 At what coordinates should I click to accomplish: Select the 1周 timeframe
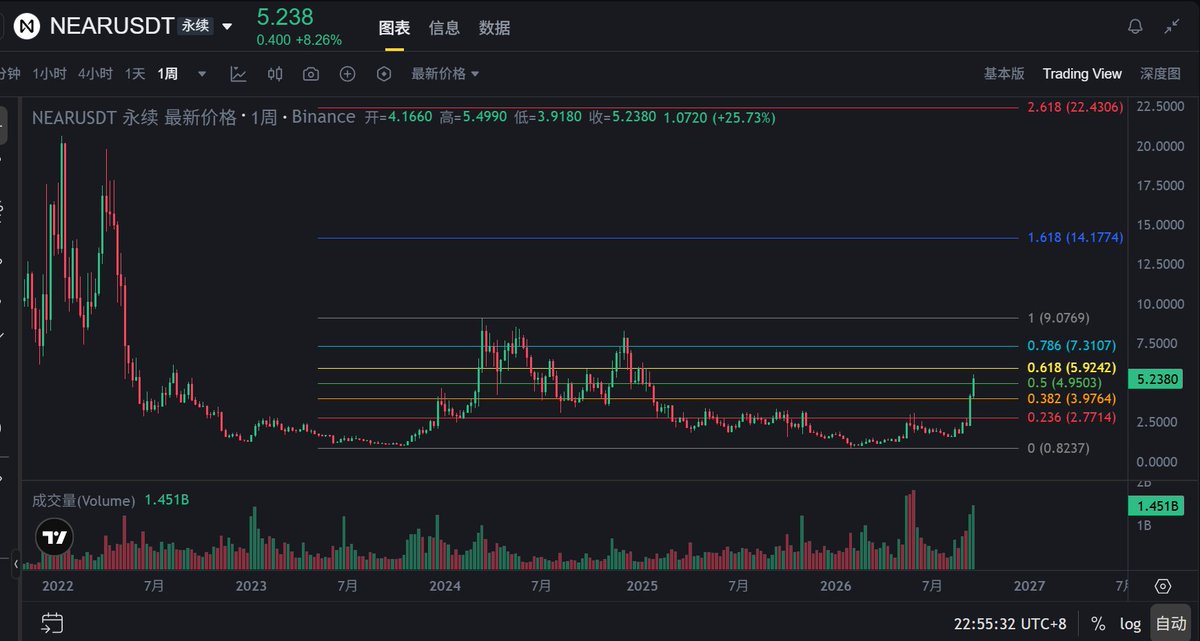[x=168, y=73]
